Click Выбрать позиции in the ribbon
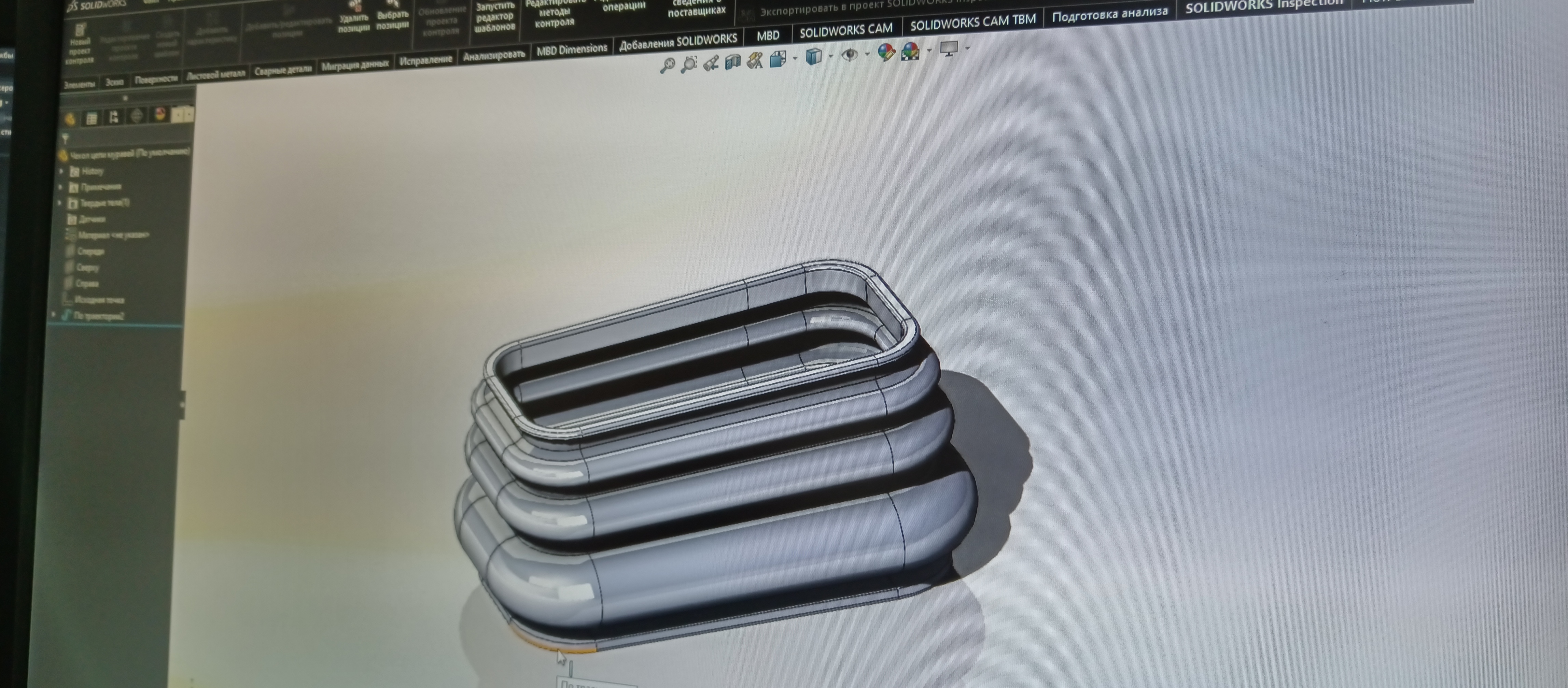1568x688 pixels. click(393, 16)
